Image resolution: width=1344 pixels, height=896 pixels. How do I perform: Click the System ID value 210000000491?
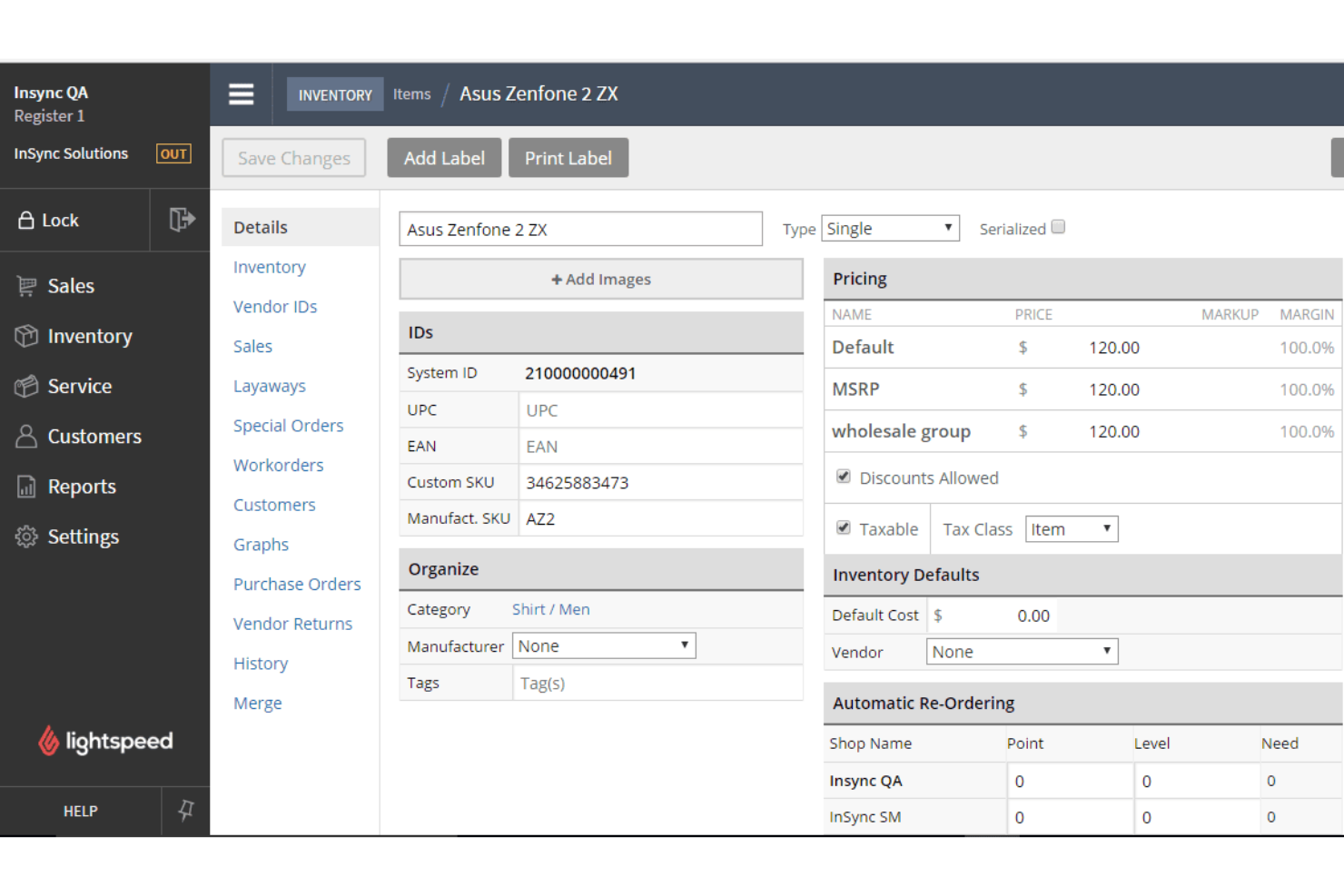pyautogui.click(x=580, y=373)
